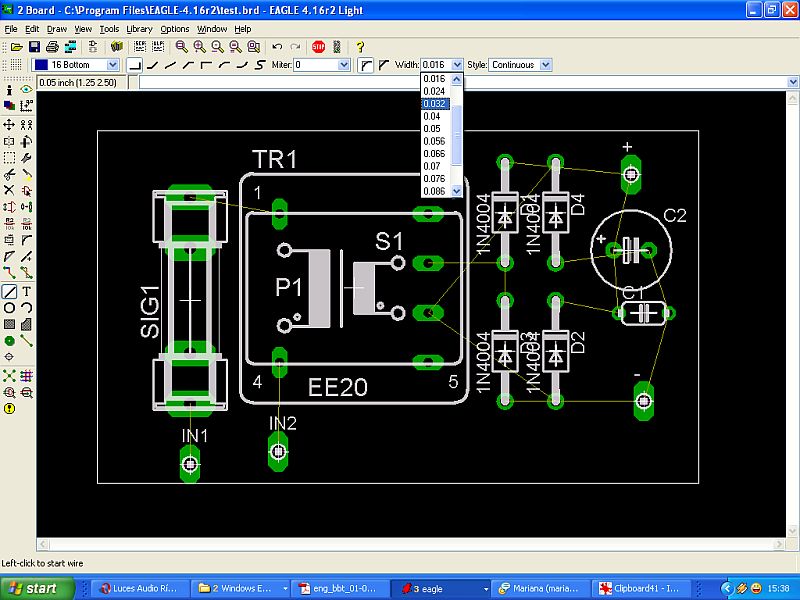Viewport: 800px width, 600px height.
Task: Click the Zoom select area icon
Action: [254, 47]
